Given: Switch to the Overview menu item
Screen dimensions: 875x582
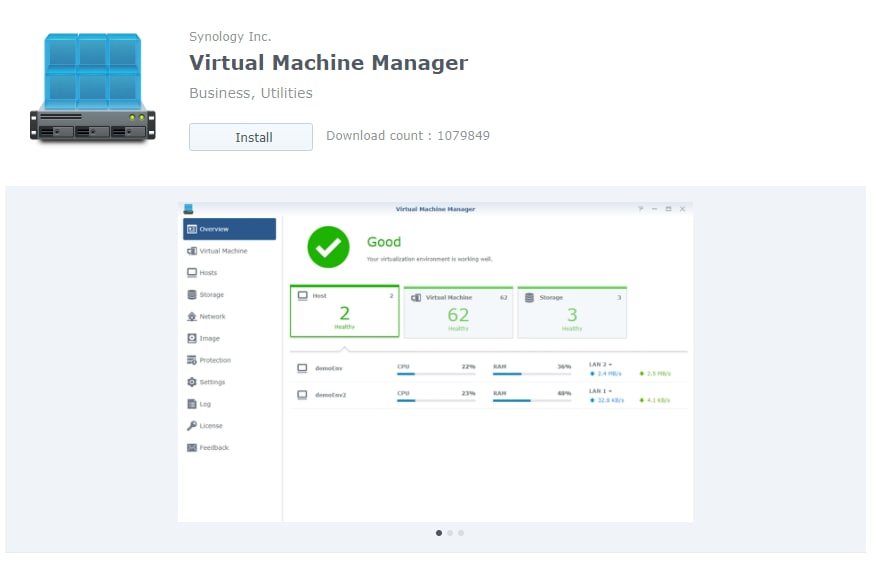Looking at the screenshot, I should pos(229,229).
